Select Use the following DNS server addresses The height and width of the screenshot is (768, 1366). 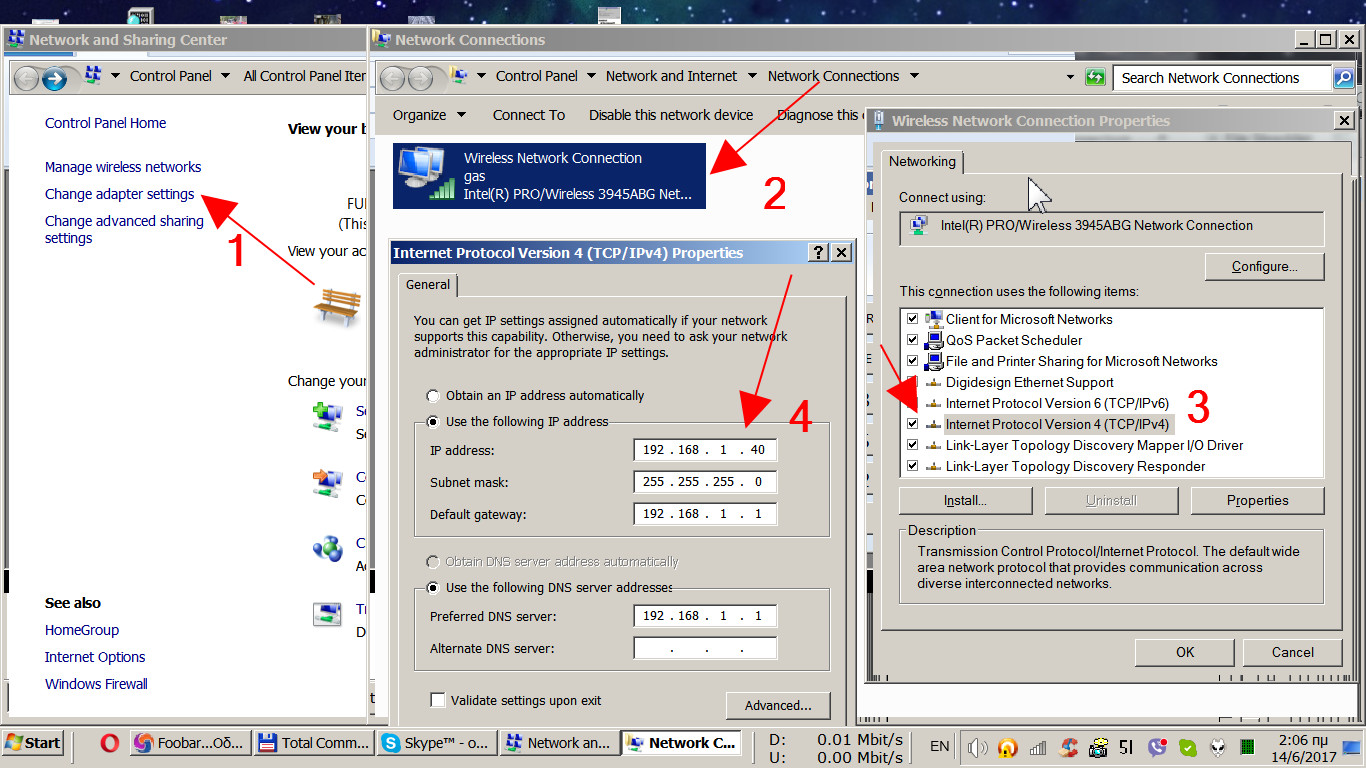coord(433,588)
